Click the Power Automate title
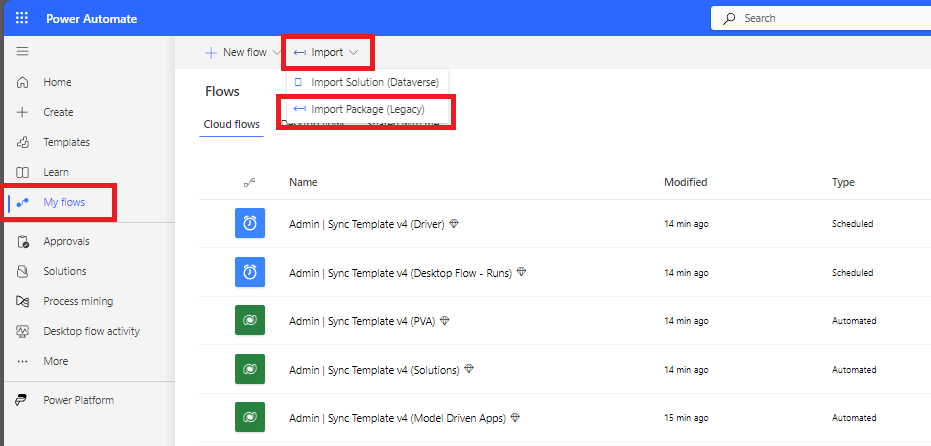The height and width of the screenshot is (446, 931). click(x=91, y=19)
